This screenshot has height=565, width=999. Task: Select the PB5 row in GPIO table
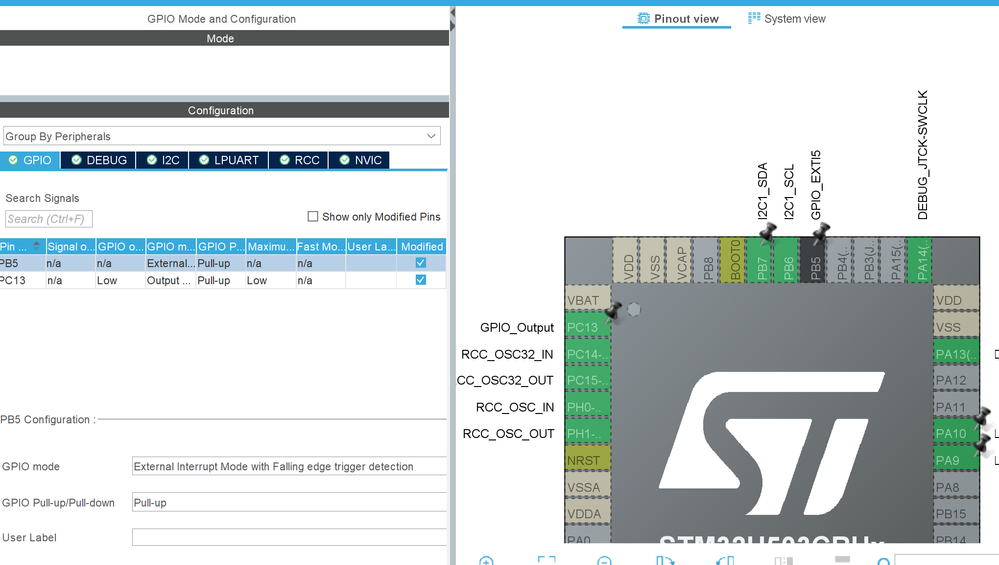tap(223, 263)
